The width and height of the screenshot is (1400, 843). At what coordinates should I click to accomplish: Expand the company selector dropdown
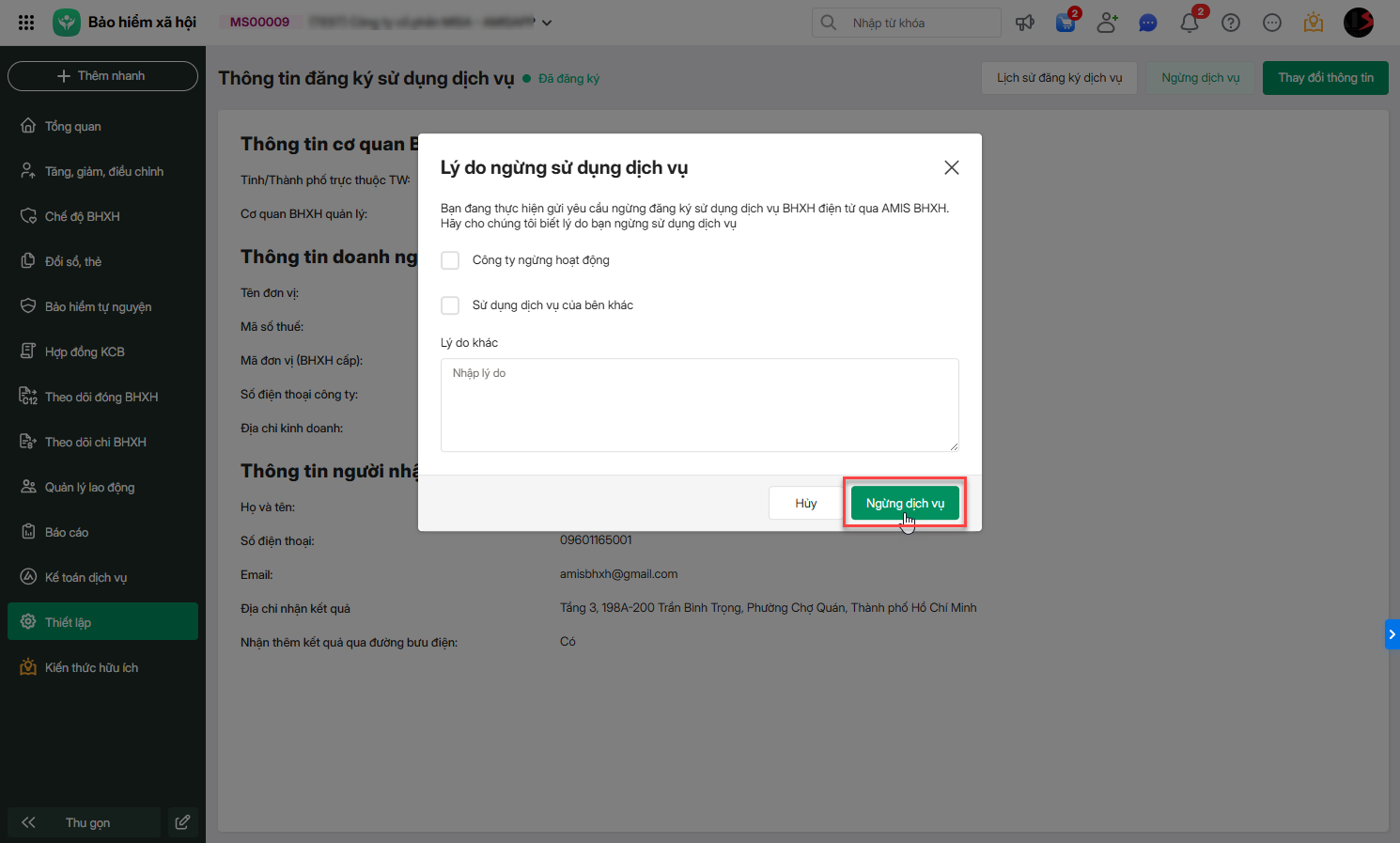(547, 23)
